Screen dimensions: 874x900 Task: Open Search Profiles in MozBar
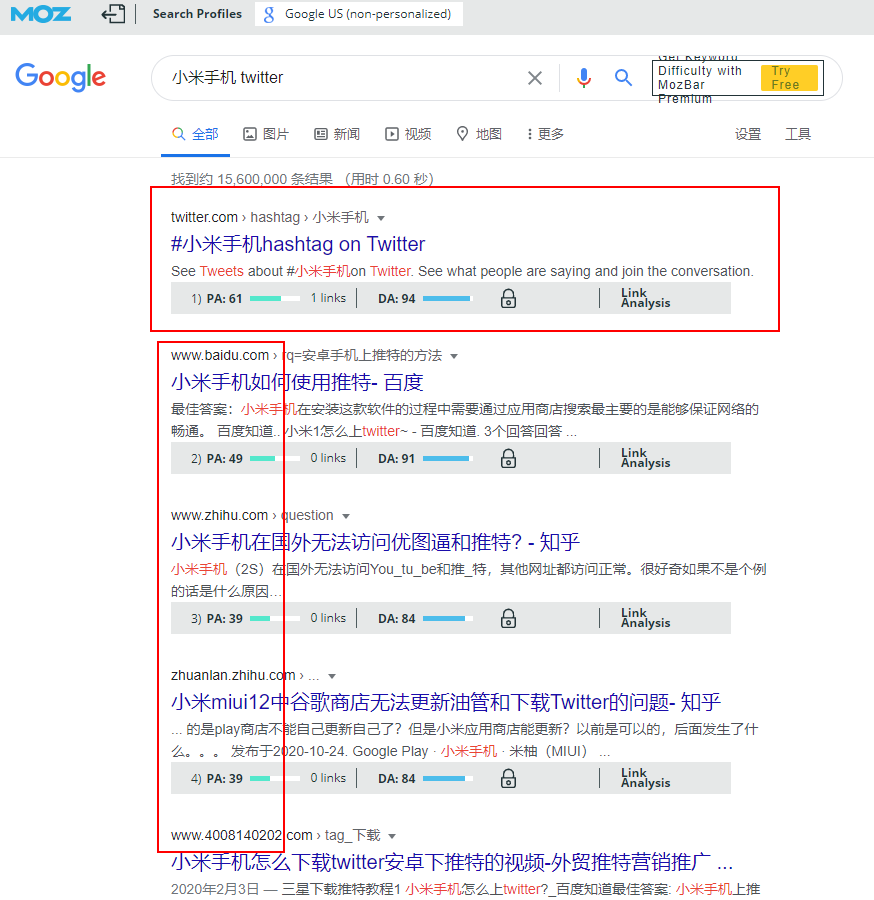pos(197,14)
